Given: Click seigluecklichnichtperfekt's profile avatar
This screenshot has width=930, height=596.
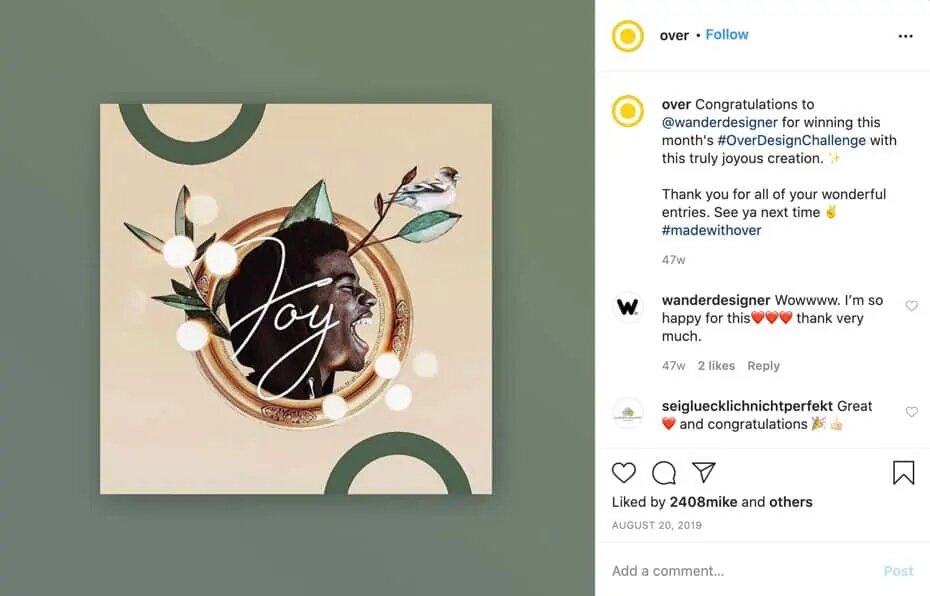Looking at the screenshot, I should 628,413.
